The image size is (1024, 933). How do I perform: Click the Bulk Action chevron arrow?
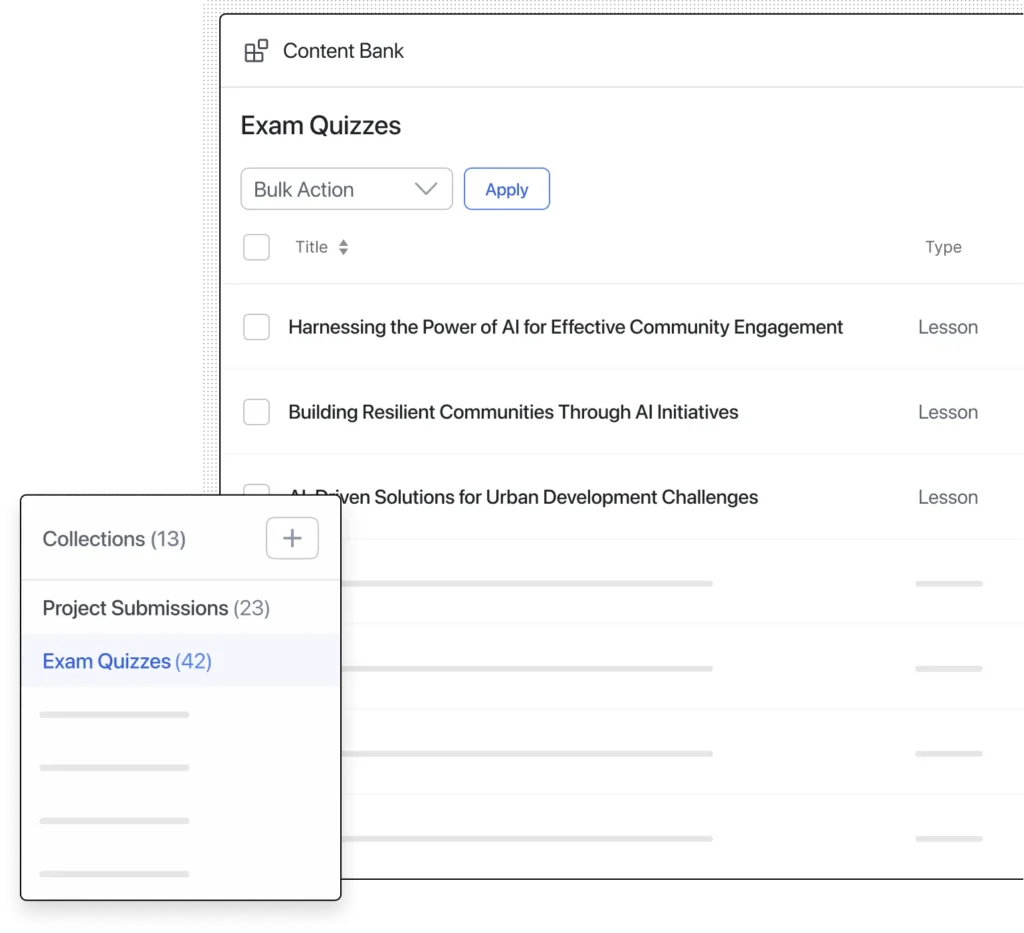[x=426, y=189]
